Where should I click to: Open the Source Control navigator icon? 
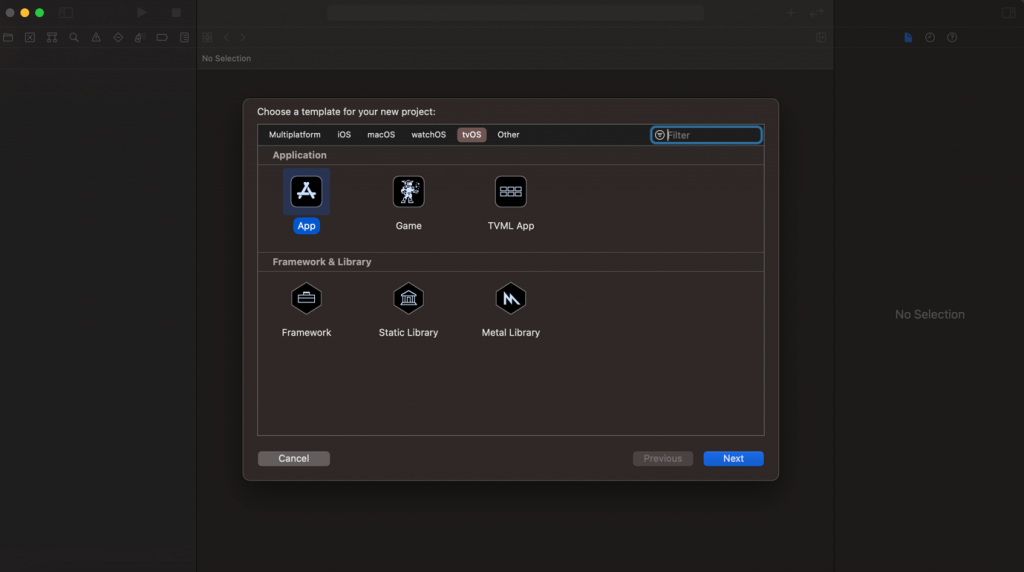click(30, 38)
